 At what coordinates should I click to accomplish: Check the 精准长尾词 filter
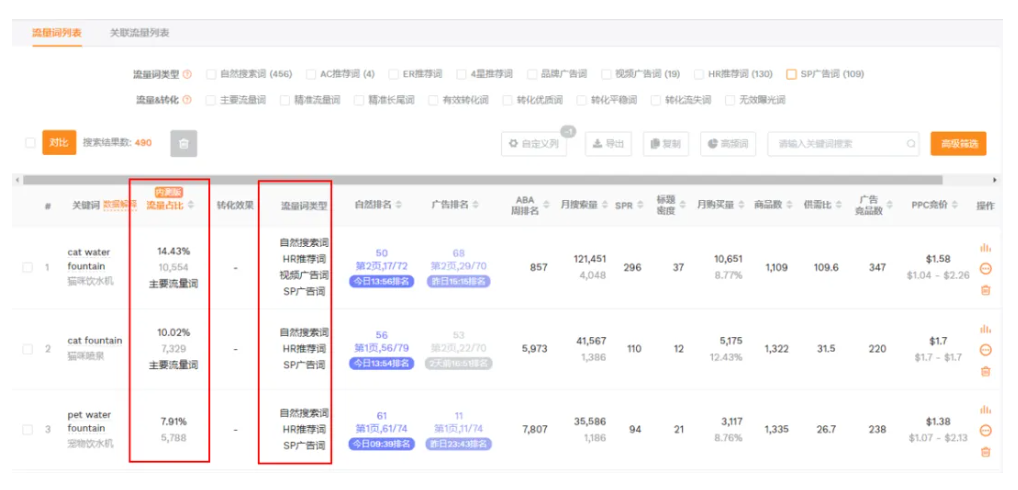coord(359,100)
